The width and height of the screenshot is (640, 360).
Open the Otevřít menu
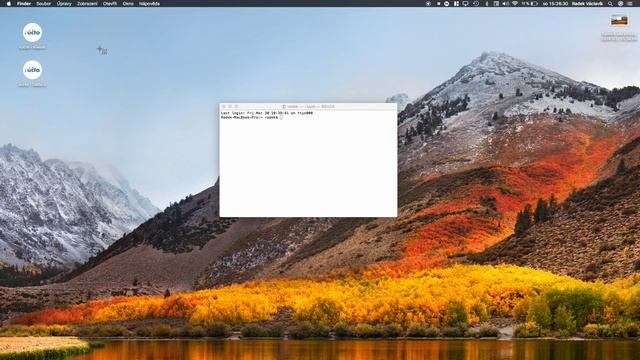(x=110, y=4)
